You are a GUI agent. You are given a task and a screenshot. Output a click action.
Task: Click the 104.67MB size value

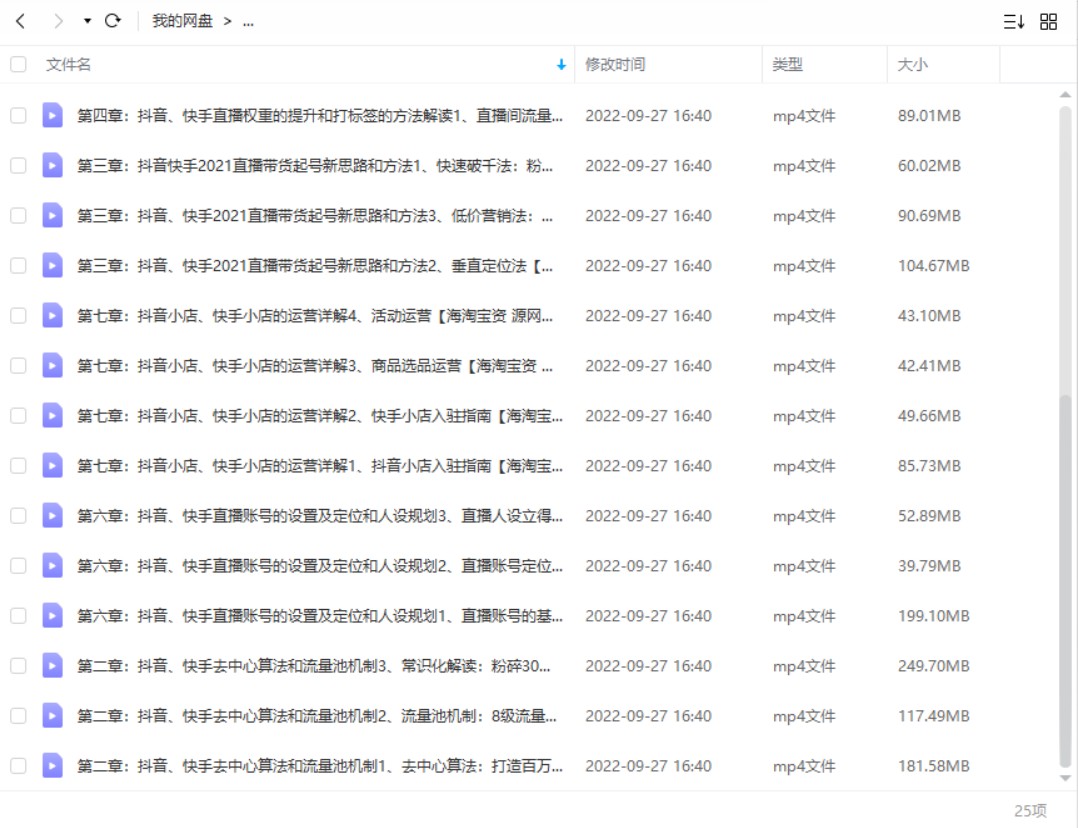coord(933,266)
